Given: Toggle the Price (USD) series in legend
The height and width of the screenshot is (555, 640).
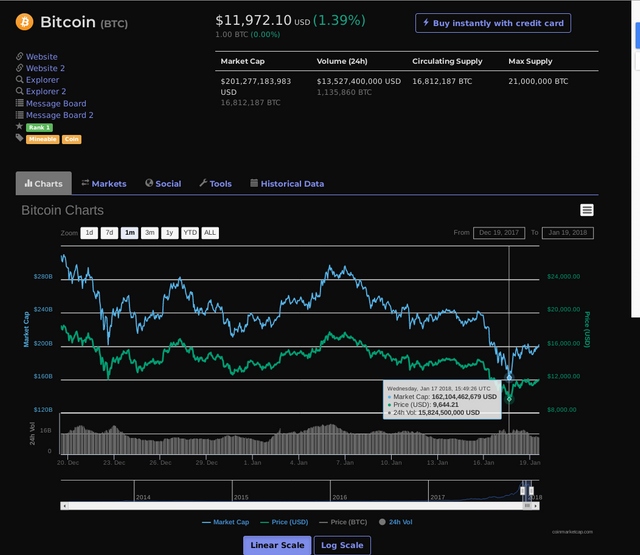Looking at the screenshot, I should tap(284, 522).
